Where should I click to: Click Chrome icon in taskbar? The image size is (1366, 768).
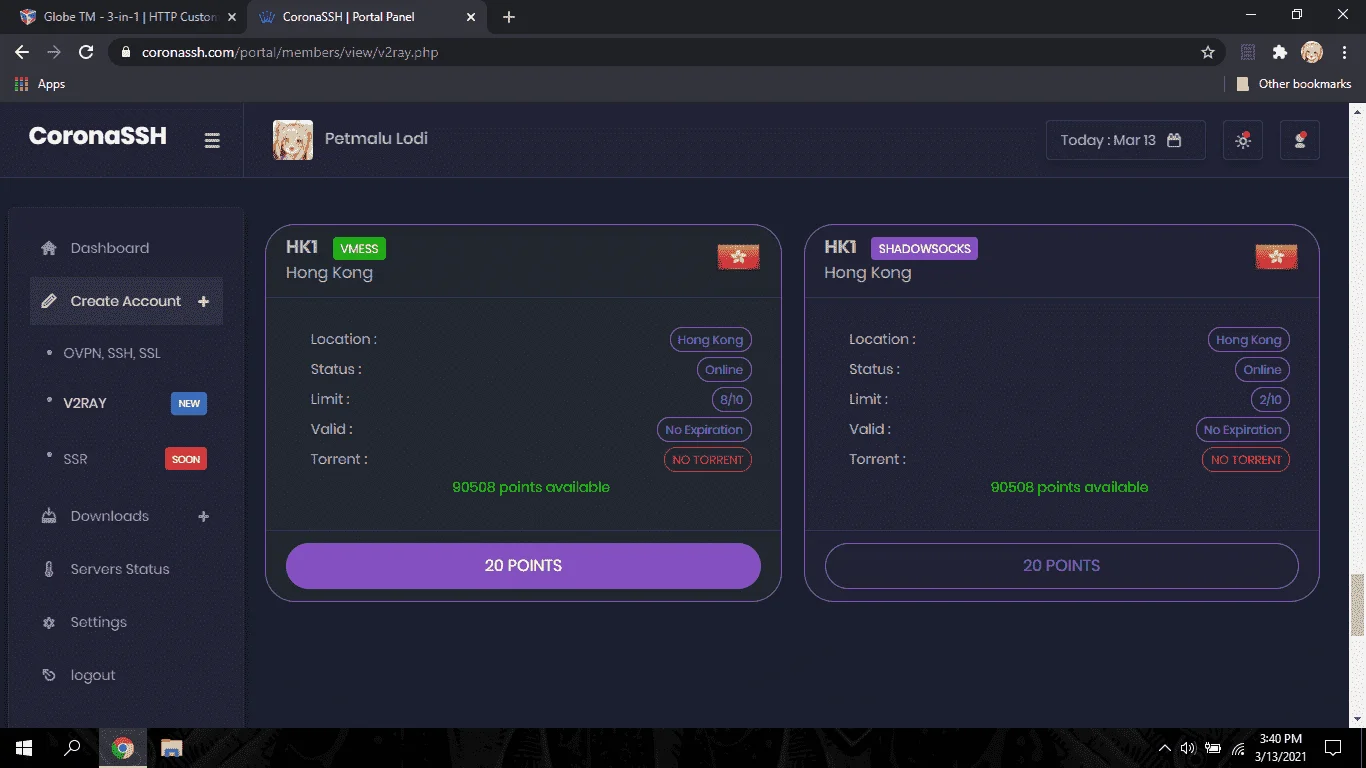pyautogui.click(x=123, y=748)
